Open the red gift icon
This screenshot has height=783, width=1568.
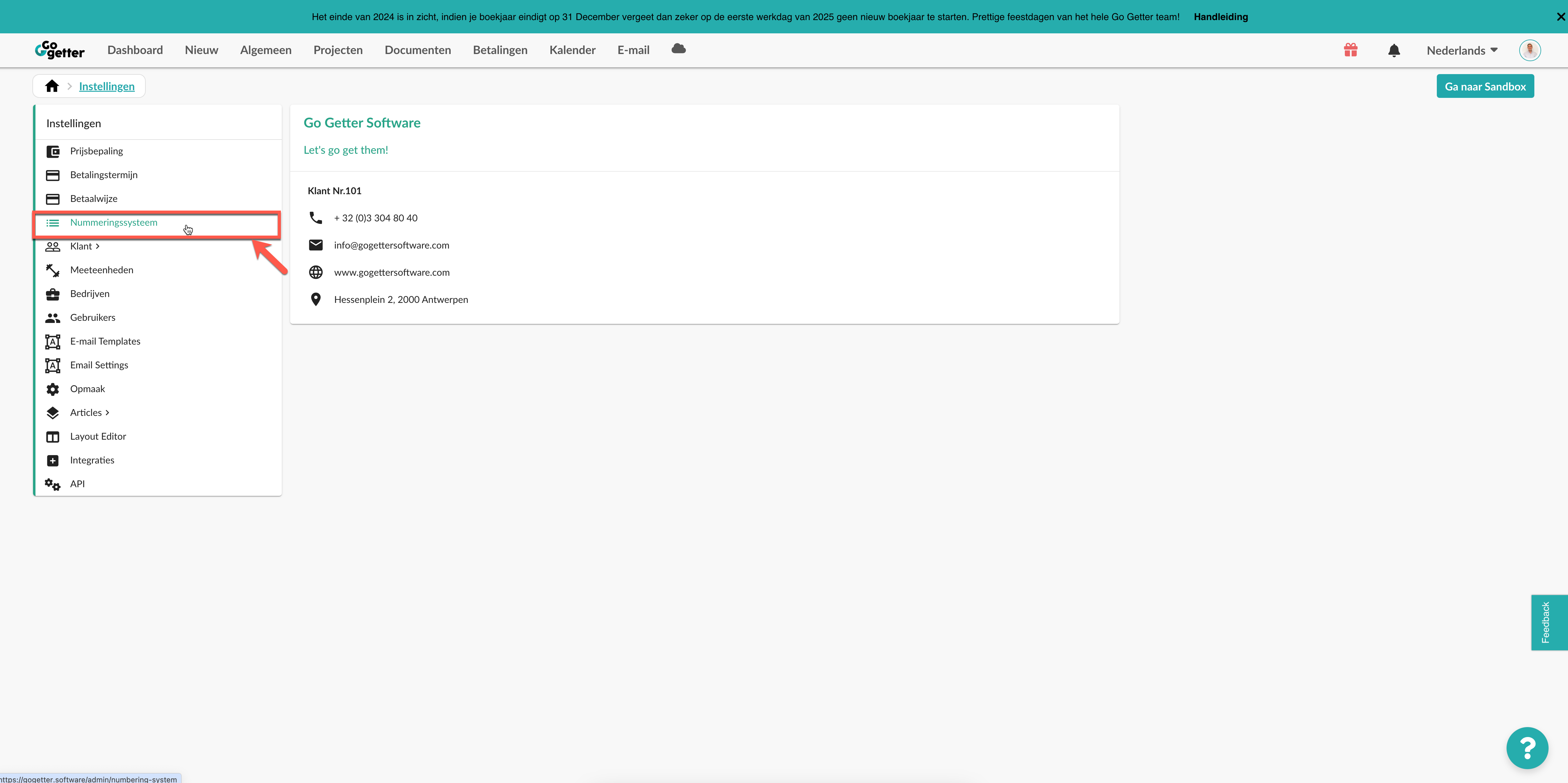pyautogui.click(x=1351, y=50)
